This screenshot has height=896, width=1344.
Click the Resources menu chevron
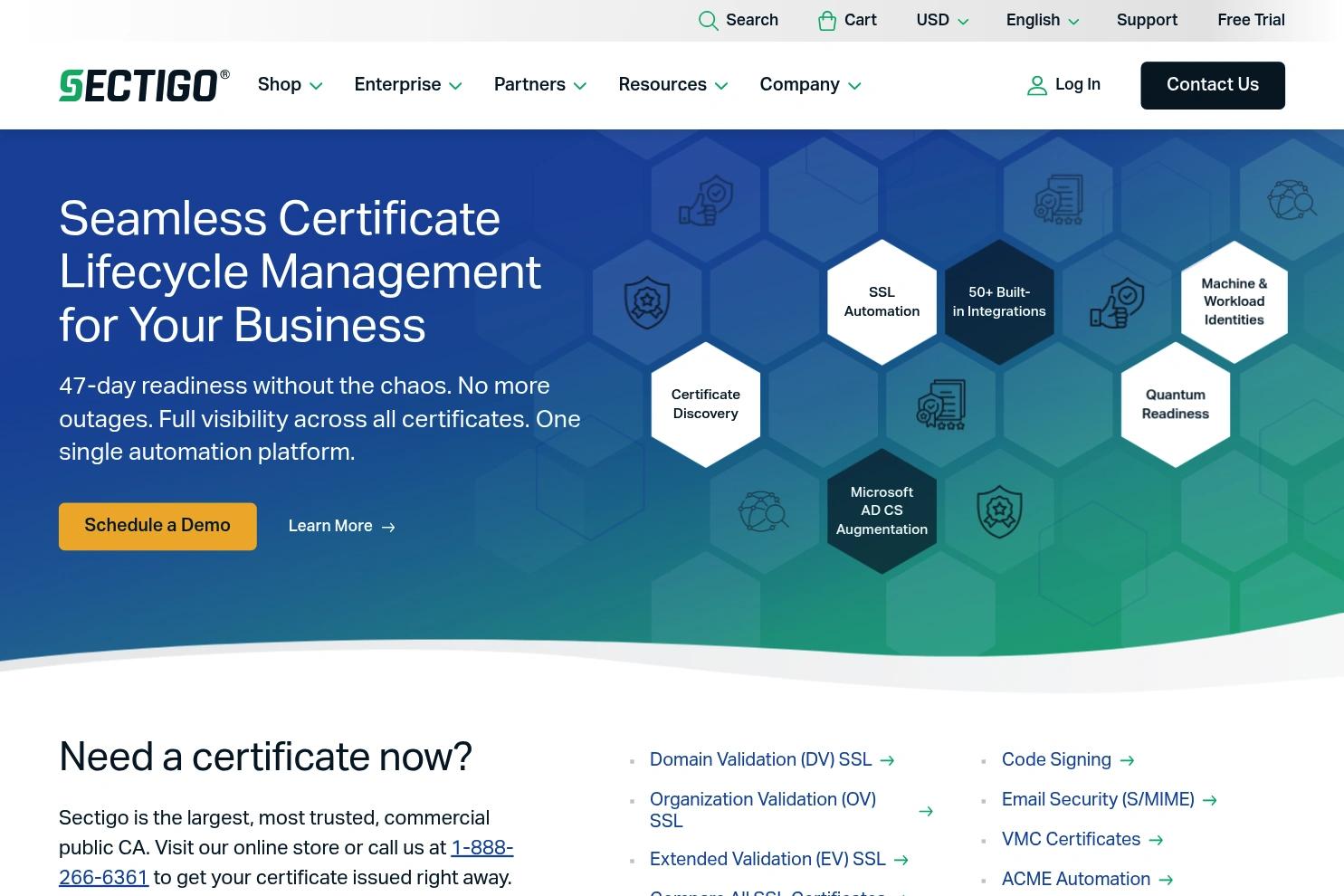tap(721, 87)
